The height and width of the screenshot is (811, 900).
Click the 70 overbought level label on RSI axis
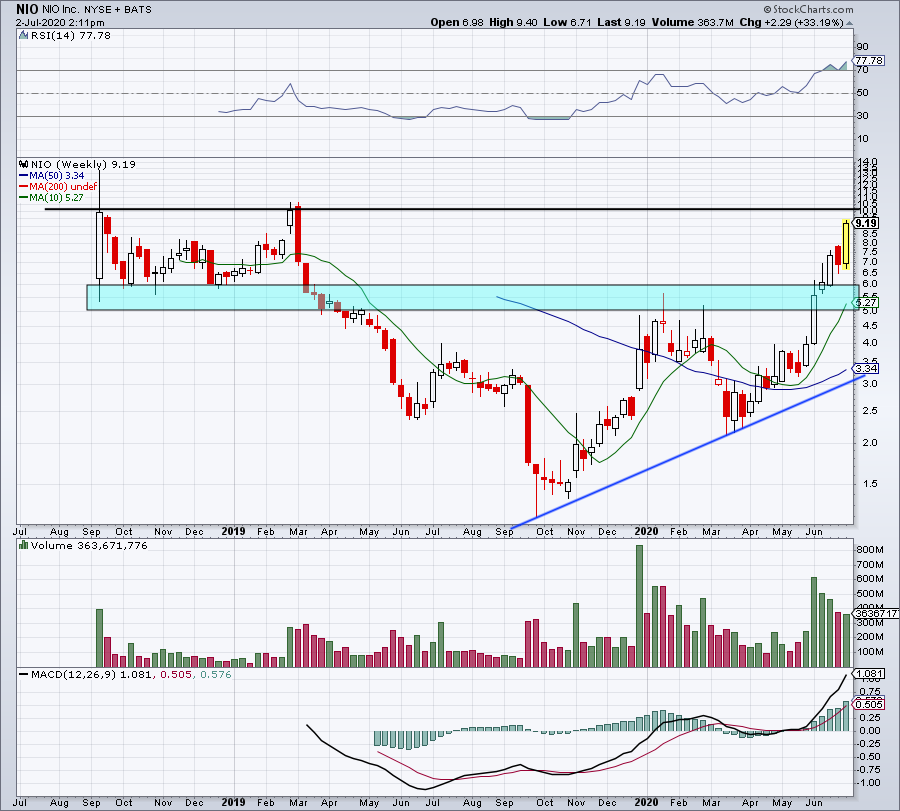(x=862, y=70)
